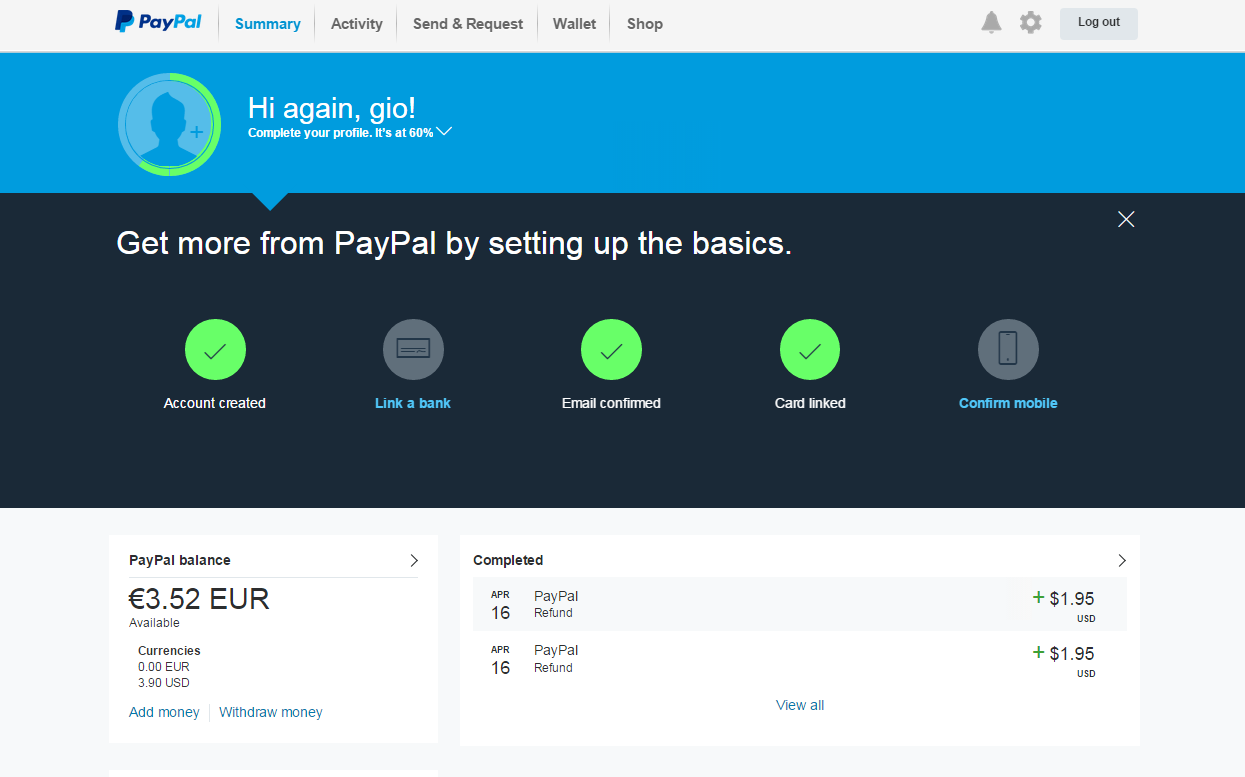
Task: Open the first PayPal Refund transaction row
Action: tap(800, 604)
